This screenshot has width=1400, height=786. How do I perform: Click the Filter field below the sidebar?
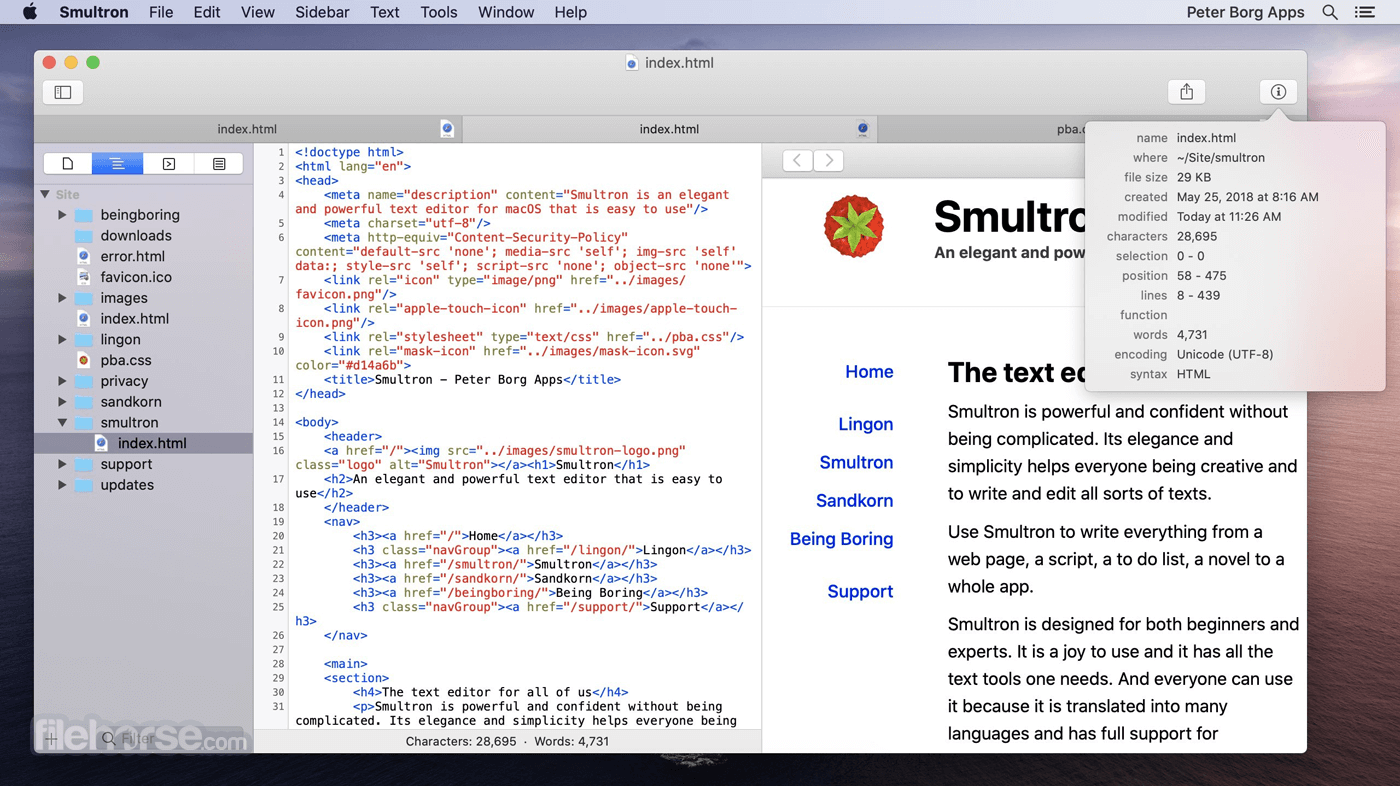170,740
